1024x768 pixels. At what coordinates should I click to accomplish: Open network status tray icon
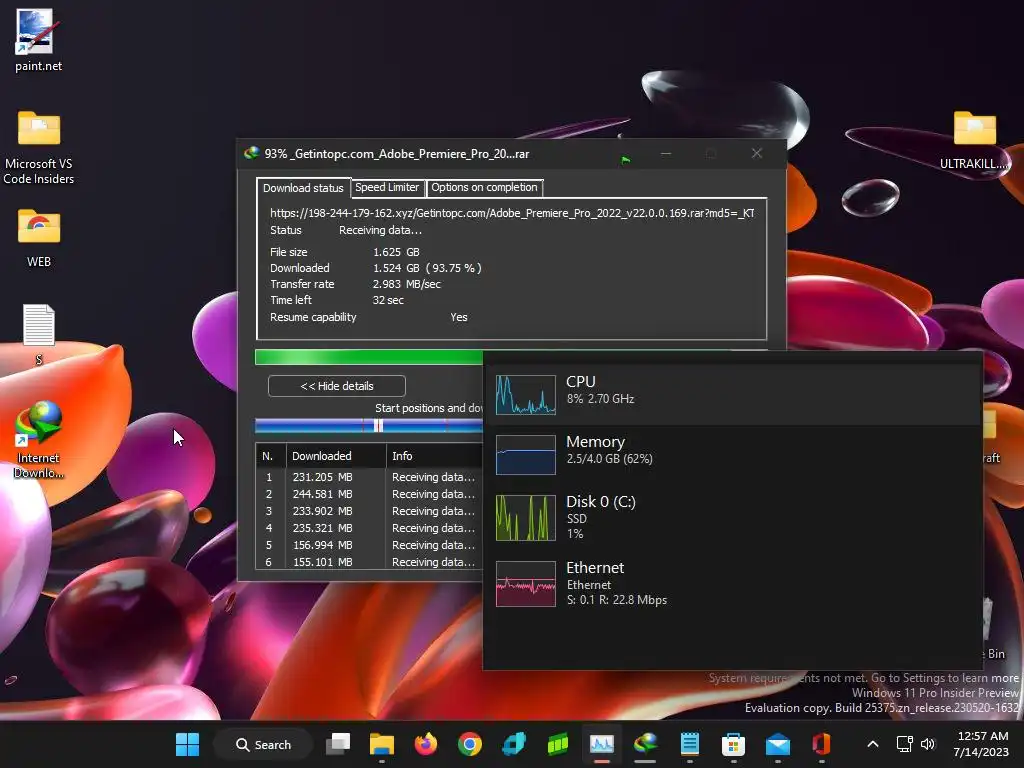pos(904,744)
